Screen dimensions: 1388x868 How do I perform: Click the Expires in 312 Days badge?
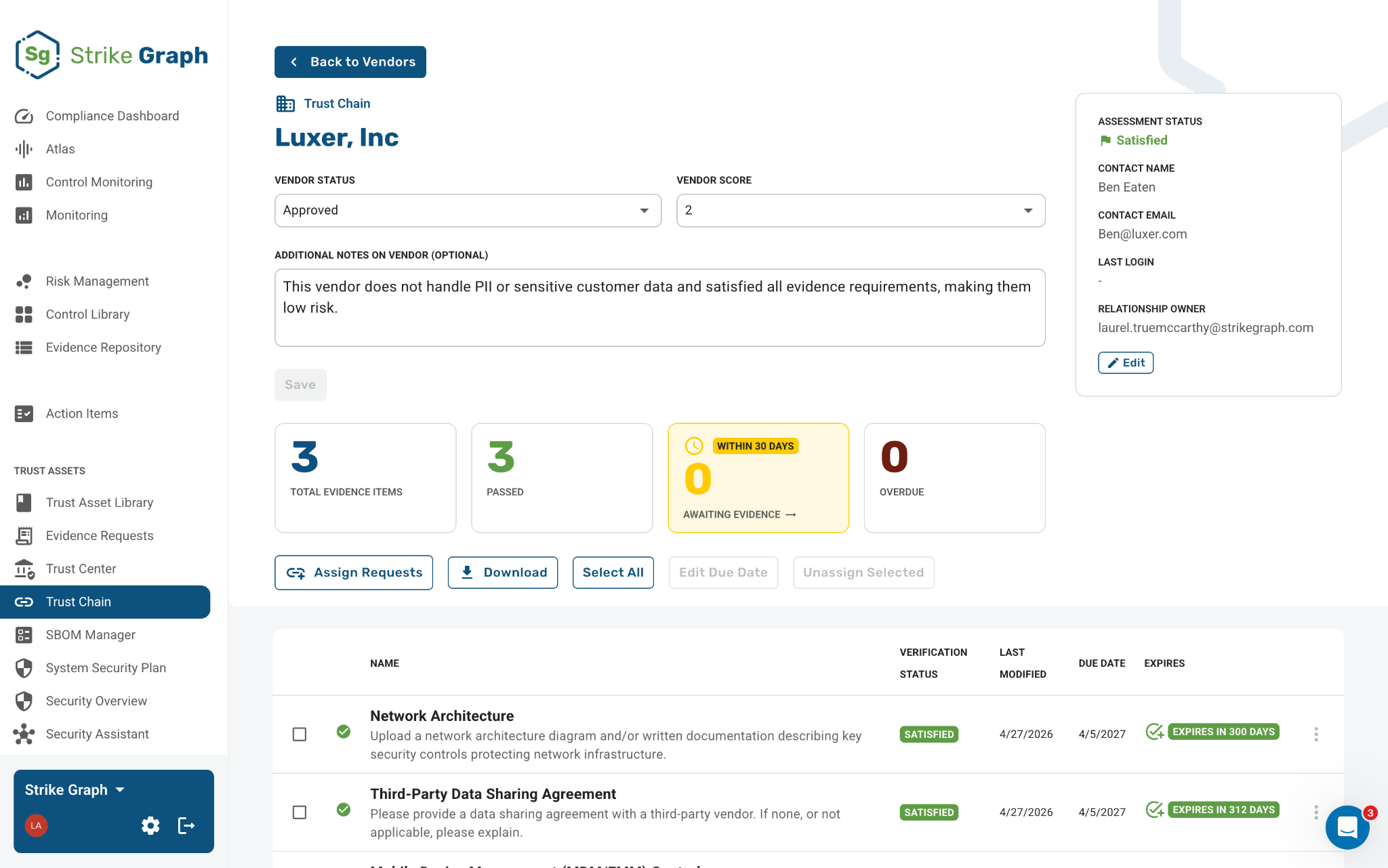pos(1223,810)
